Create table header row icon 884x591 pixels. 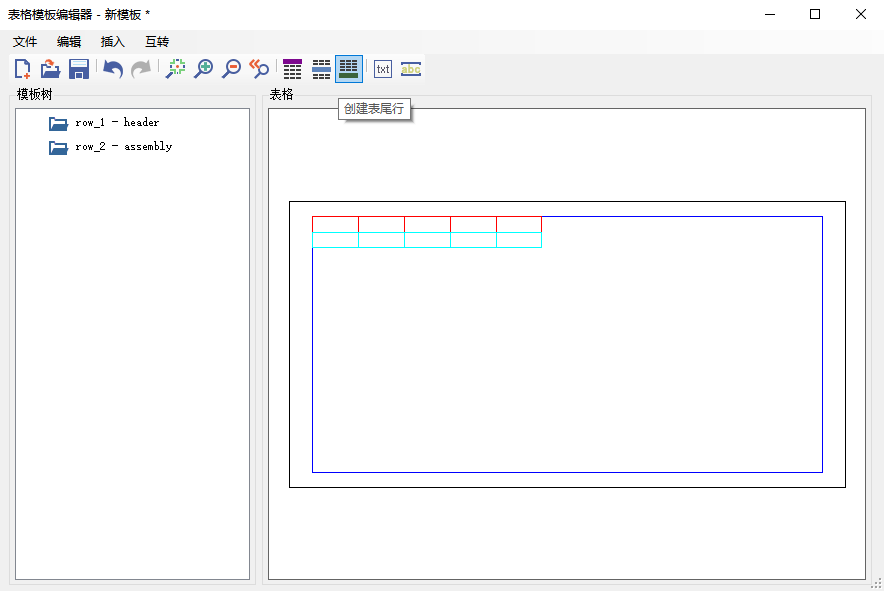[293, 69]
